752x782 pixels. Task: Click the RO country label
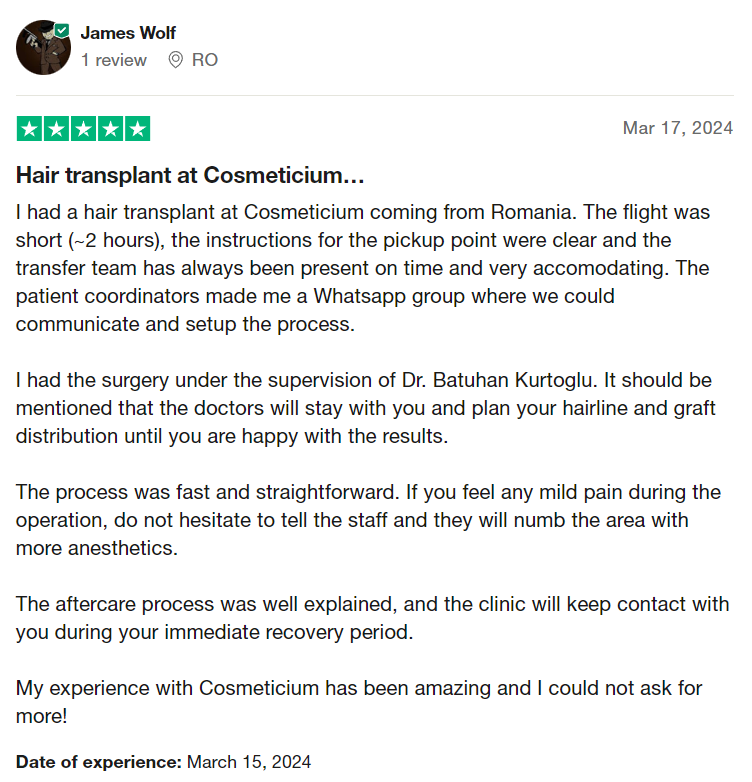coord(205,60)
